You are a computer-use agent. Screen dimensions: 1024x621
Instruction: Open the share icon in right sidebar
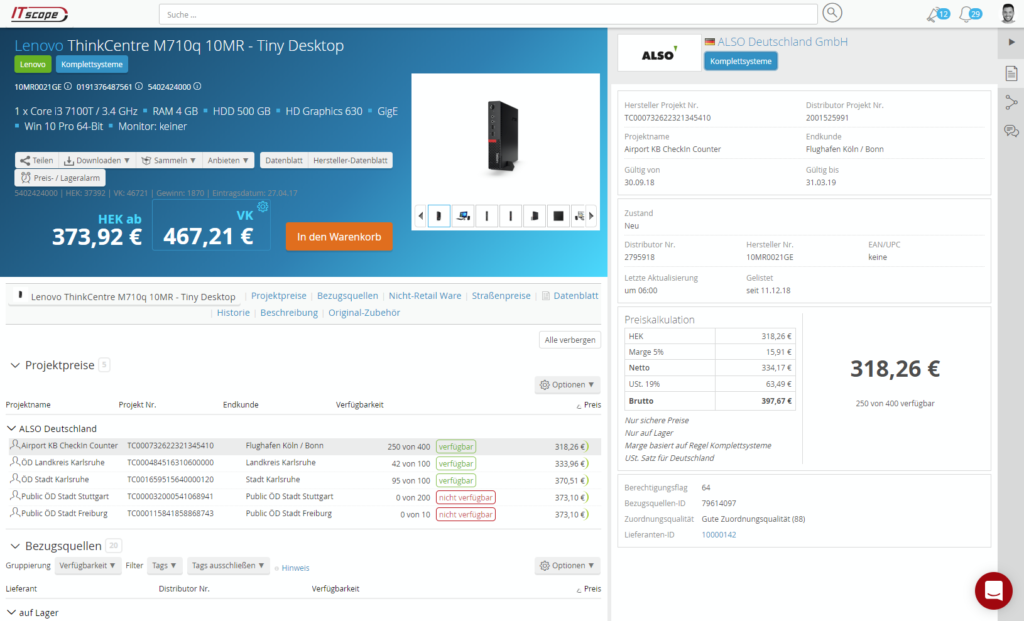tap(1012, 102)
